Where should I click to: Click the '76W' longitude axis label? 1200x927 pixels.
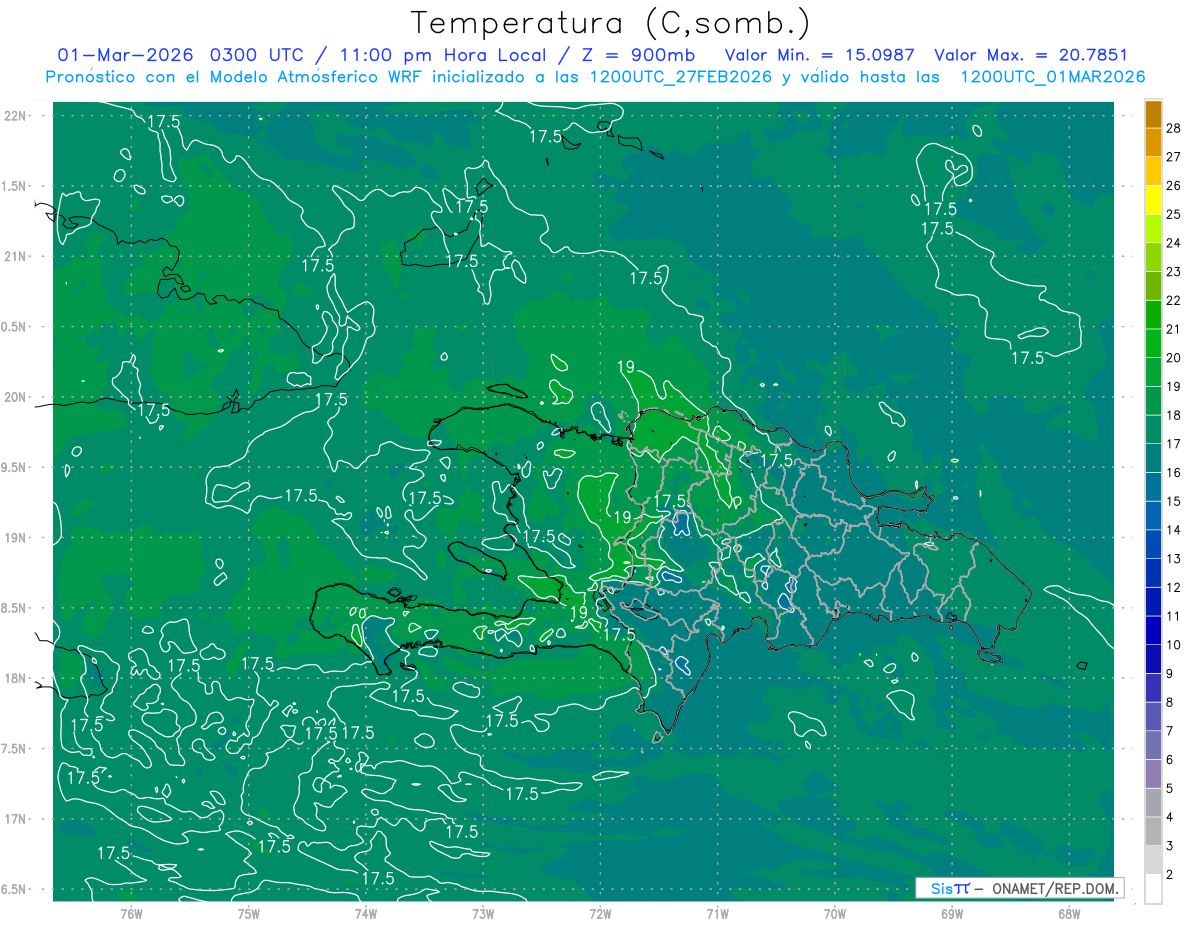(x=131, y=913)
